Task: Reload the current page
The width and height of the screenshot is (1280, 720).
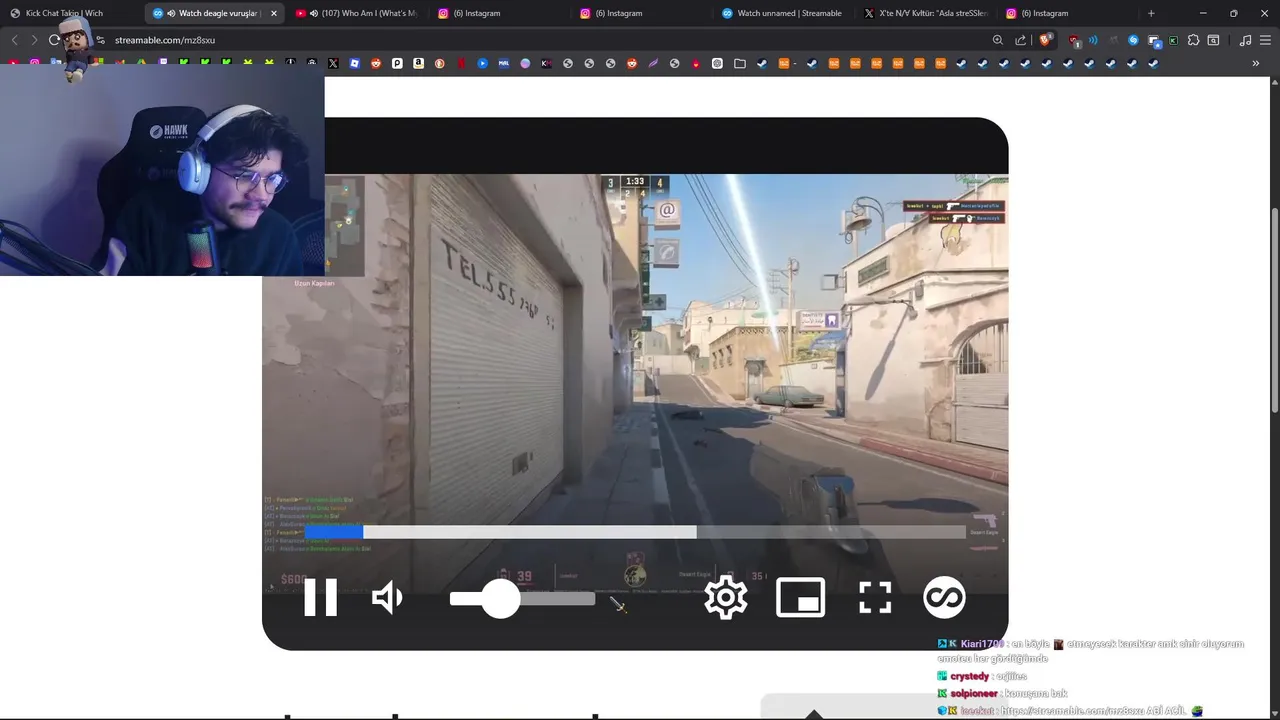Action: point(54,40)
